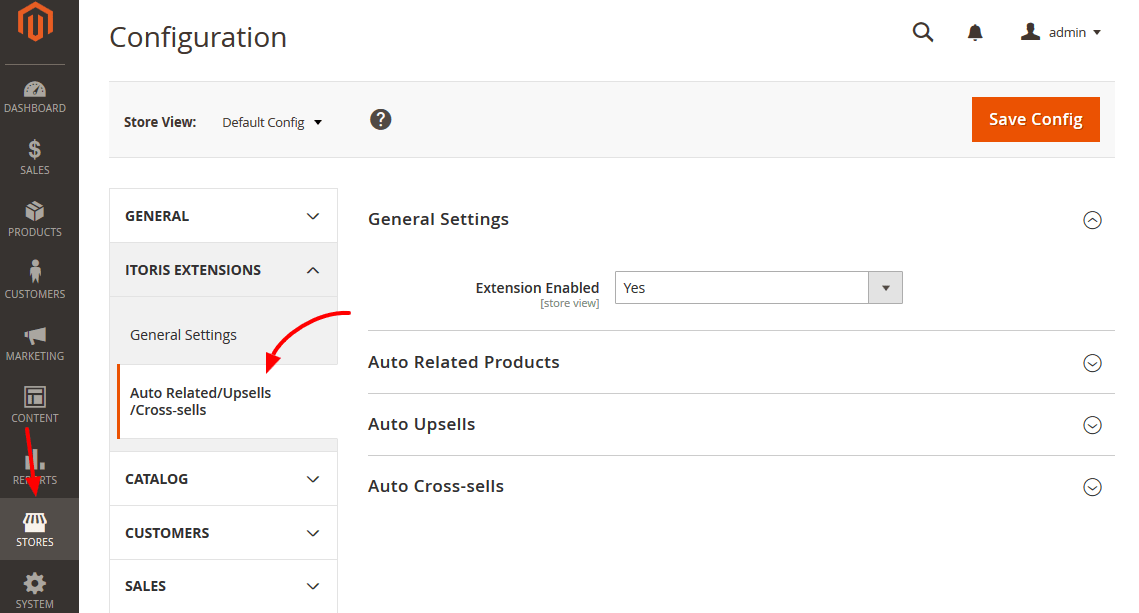Open the Reports sidebar icon
The width and height of the screenshot is (1139, 613).
point(35,465)
